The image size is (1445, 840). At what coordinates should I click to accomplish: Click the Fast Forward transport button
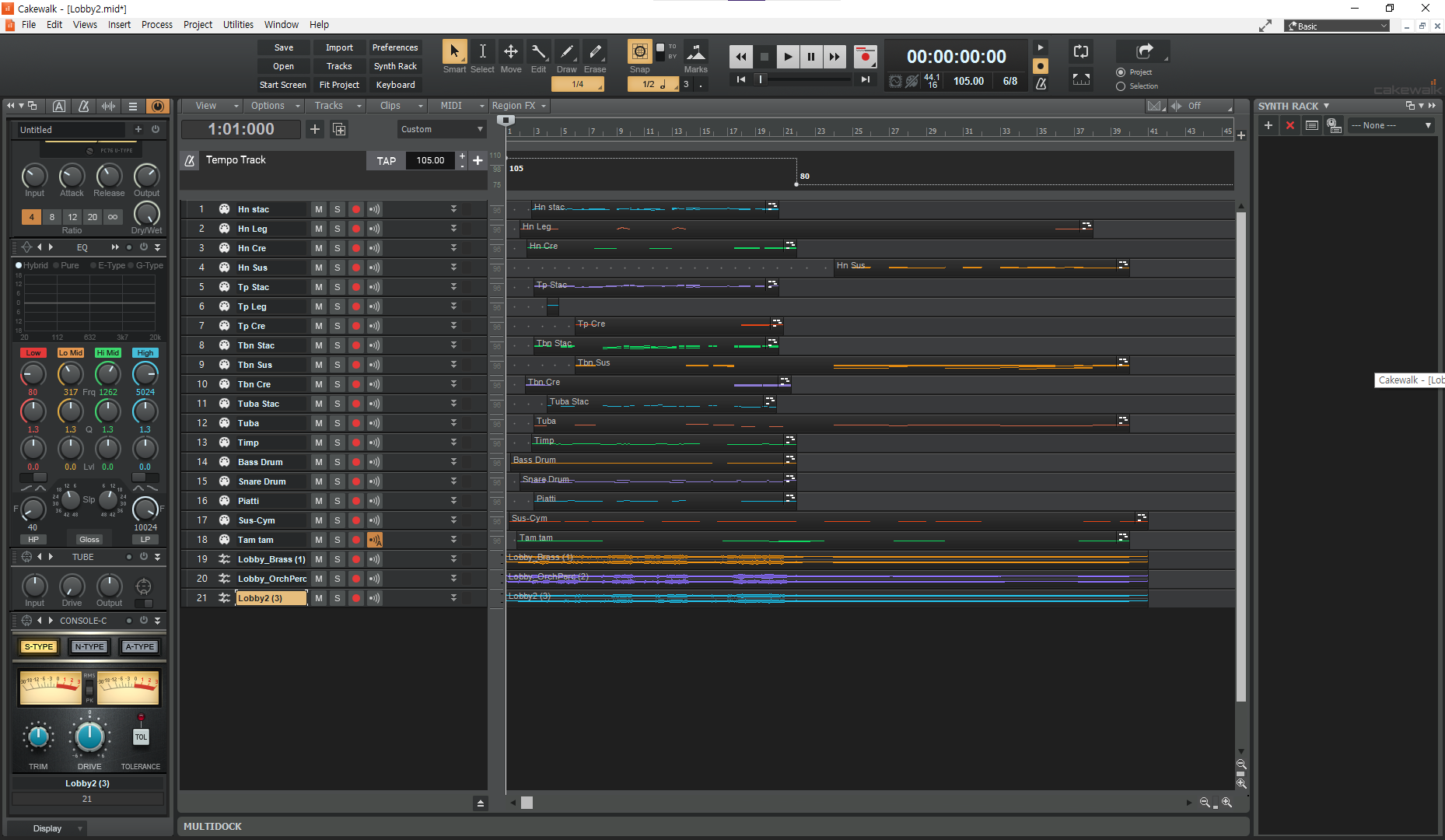834,57
